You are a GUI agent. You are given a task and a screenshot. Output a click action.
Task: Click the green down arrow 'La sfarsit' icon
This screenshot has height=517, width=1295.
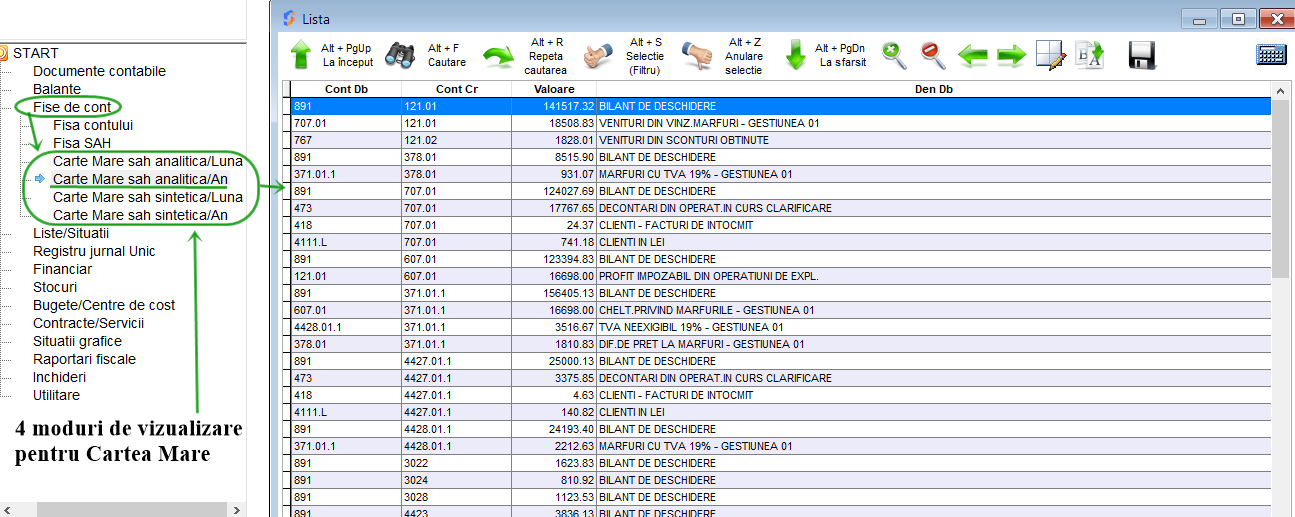point(795,55)
